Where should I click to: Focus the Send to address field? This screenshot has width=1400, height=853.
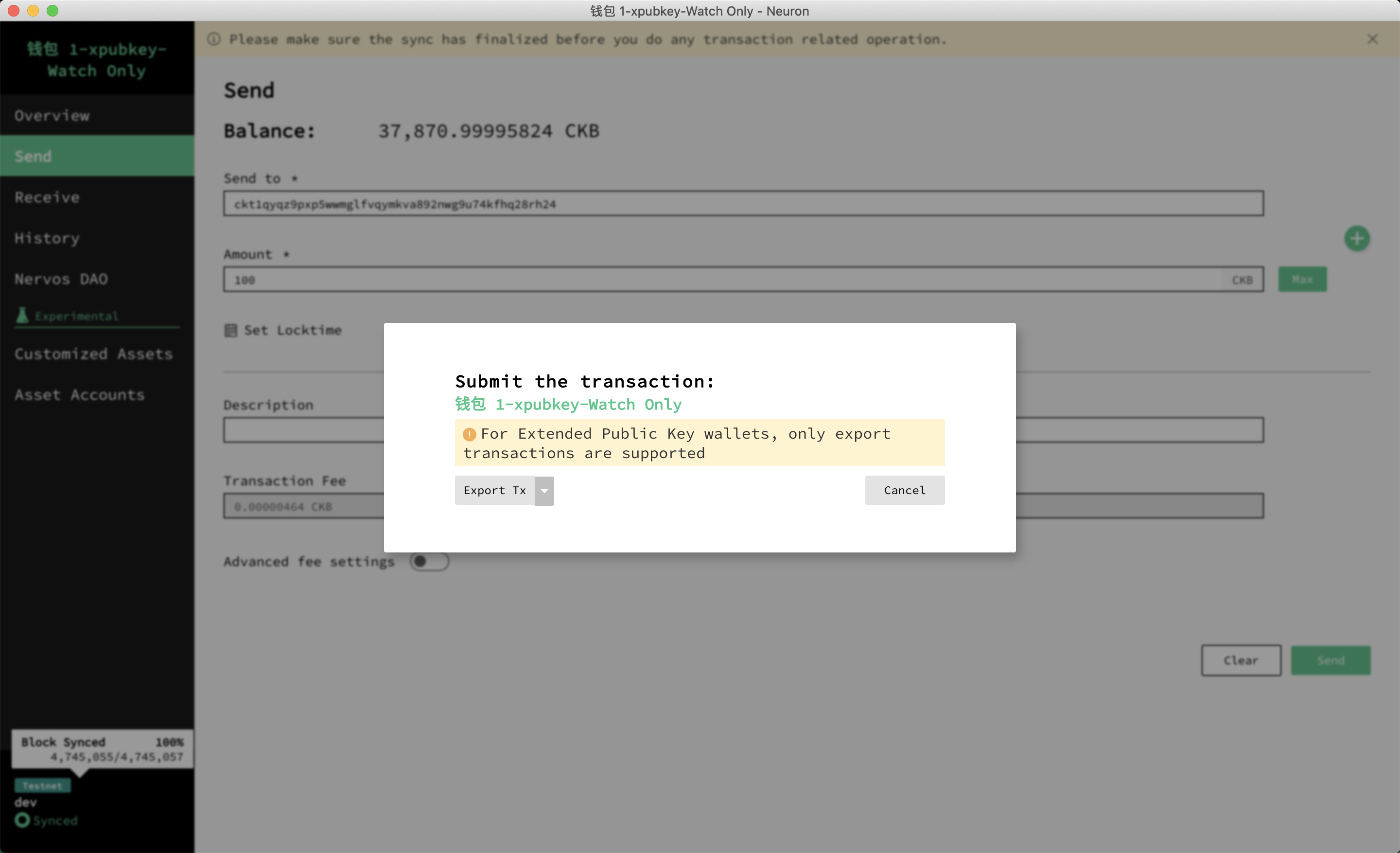[x=743, y=203]
